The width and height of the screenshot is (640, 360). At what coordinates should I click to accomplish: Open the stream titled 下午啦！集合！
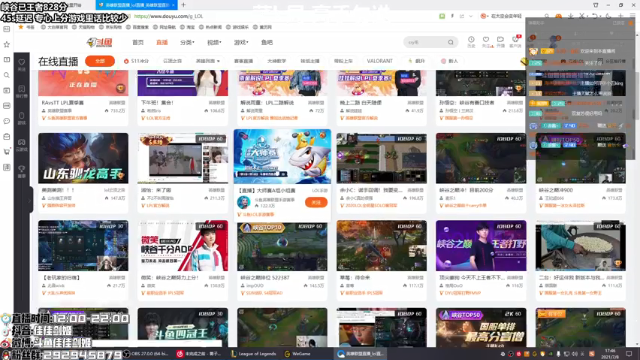pos(157,102)
